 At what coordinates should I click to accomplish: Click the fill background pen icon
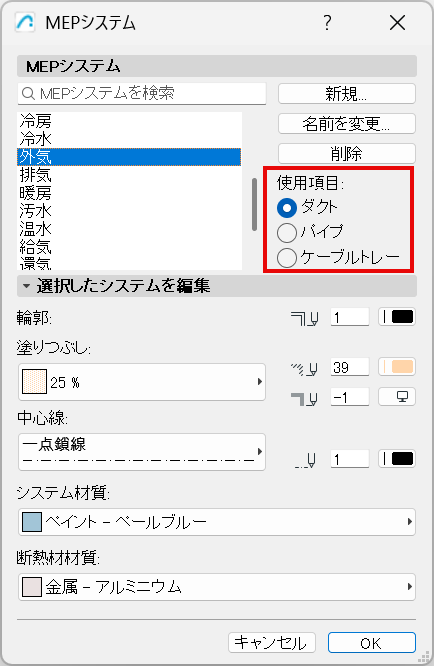(x=305, y=399)
